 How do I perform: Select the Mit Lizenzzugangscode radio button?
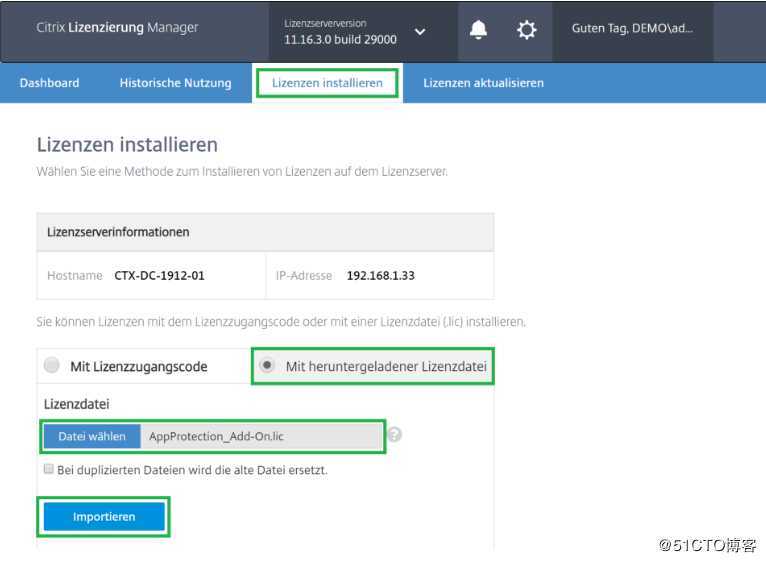(x=51, y=365)
